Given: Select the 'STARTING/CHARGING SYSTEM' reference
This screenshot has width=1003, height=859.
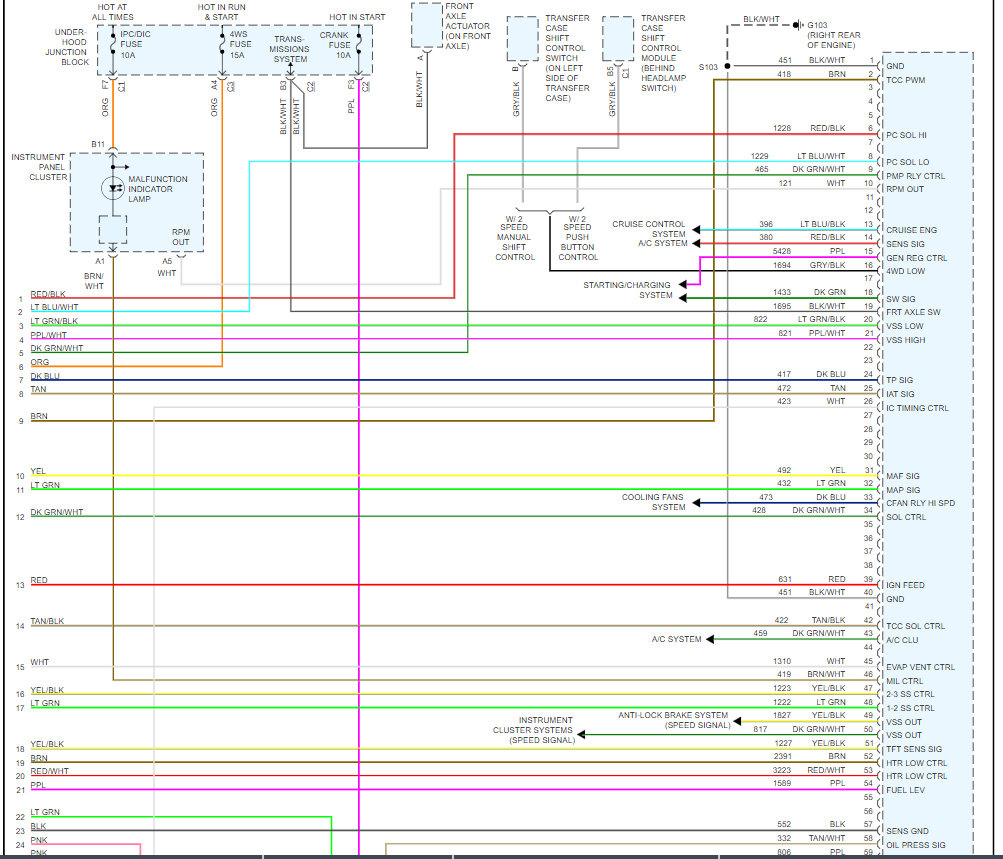Looking at the screenshot, I should point(627,290).
